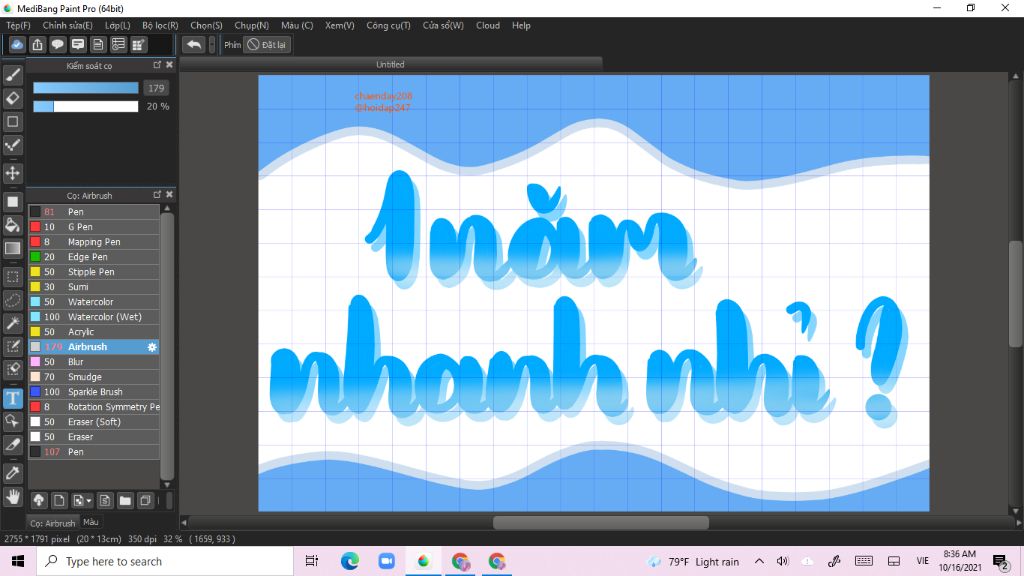
Task: Select the Eraser tool in the toolbox
Action: coord(12,99)
